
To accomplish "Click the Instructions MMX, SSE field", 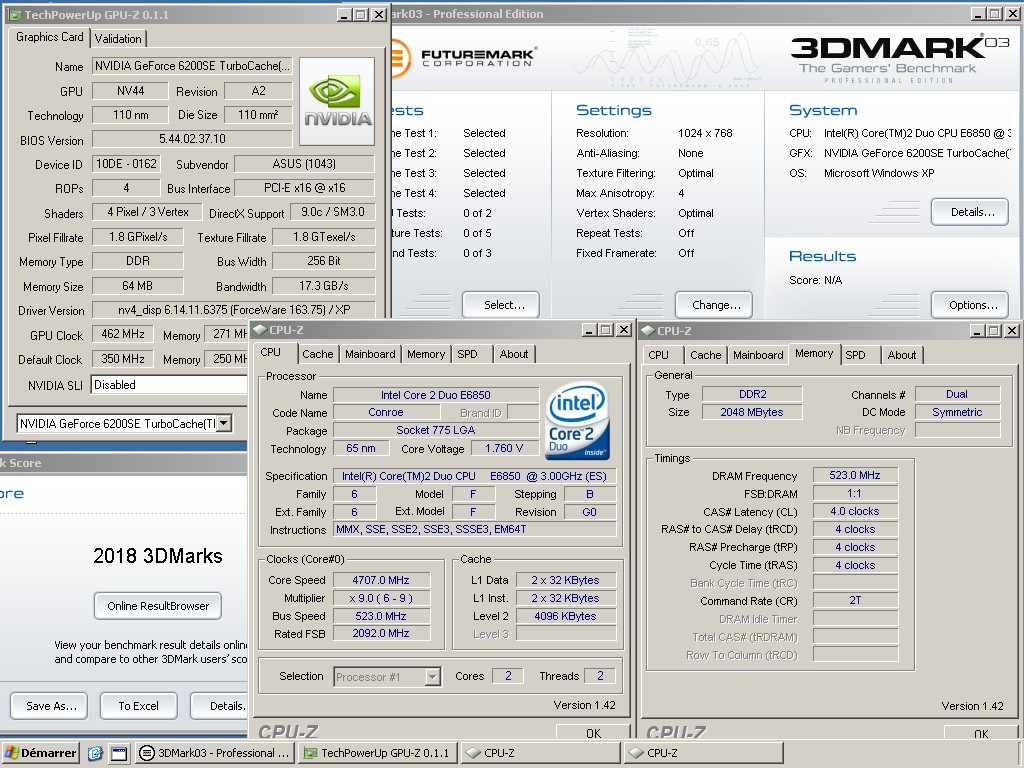I will (475, 530).
